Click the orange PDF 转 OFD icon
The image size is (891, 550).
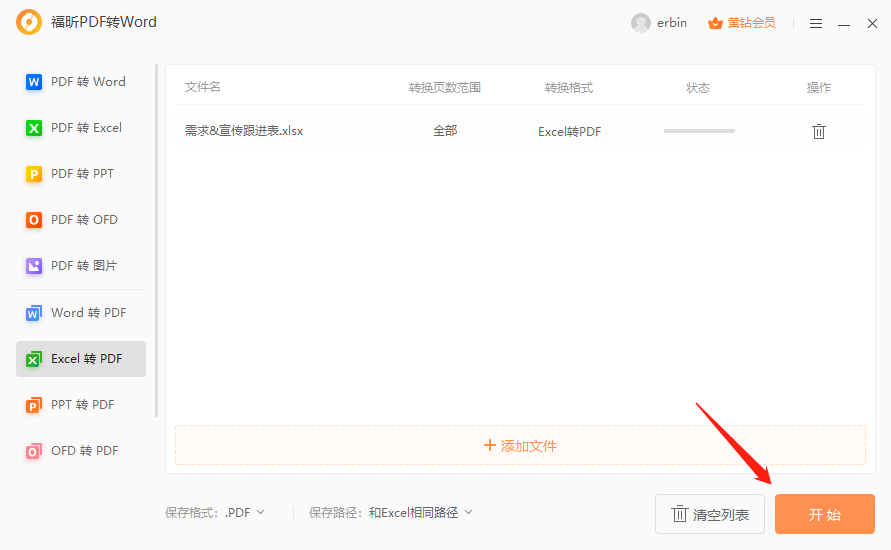coord(34,220)
